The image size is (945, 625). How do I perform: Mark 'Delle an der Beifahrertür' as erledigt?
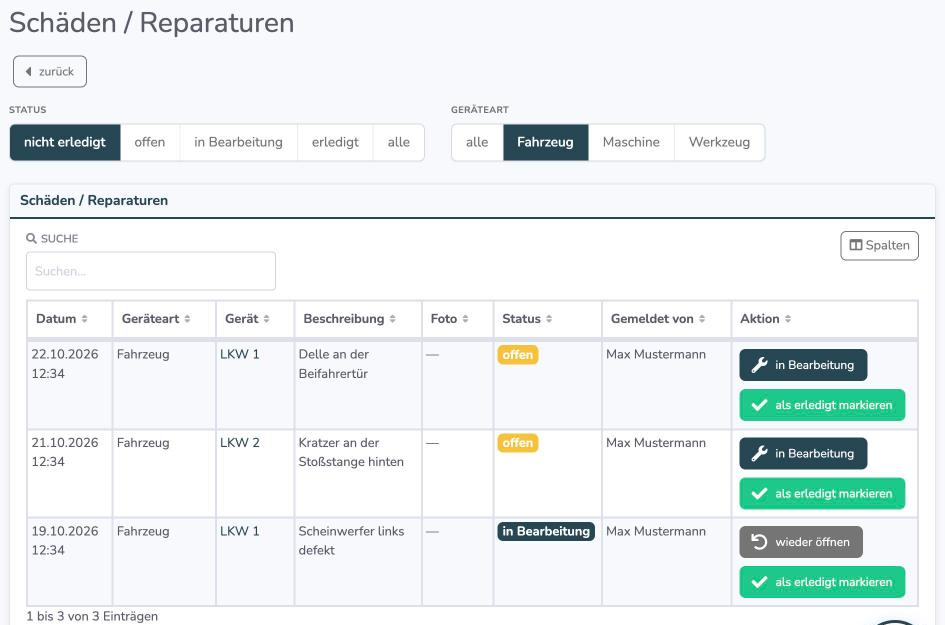[x=822, y=405]
